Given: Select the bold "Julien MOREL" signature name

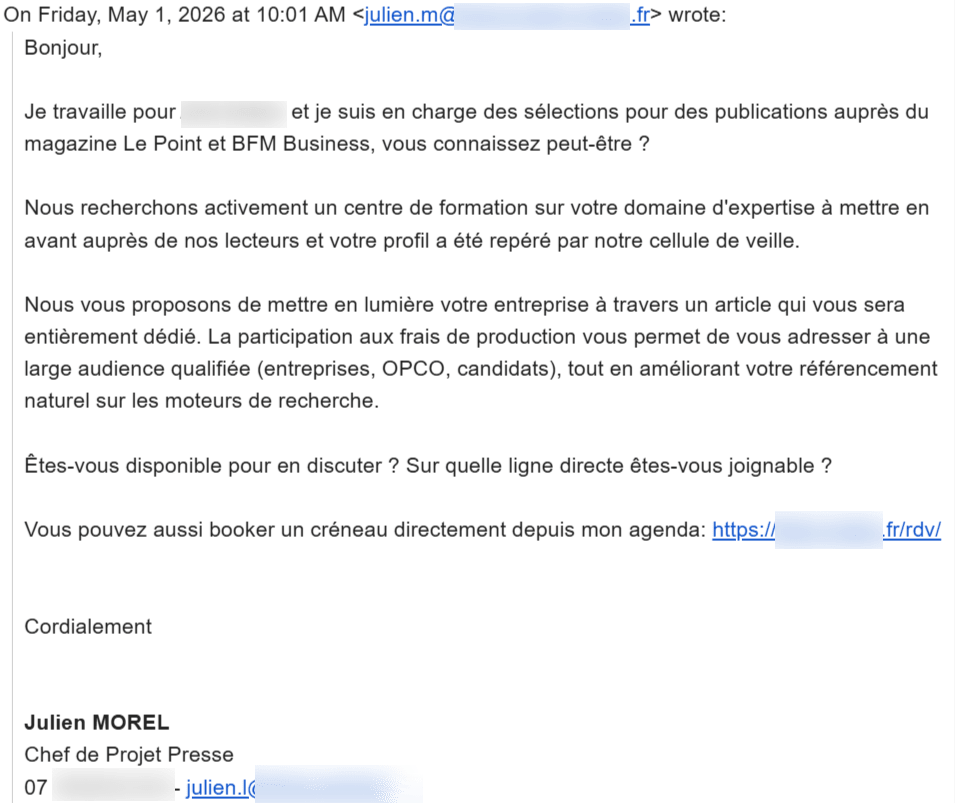Looking at the screenshot, I should tap(97, 723).
